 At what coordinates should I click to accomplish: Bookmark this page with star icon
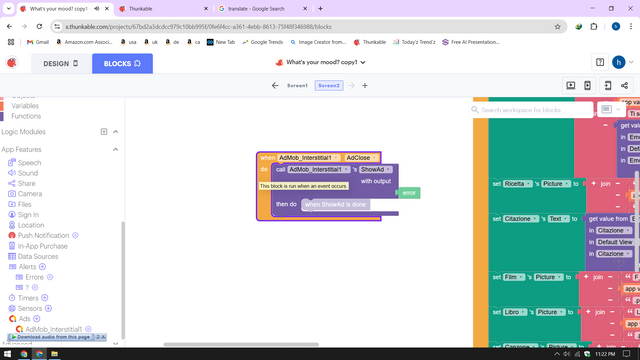pos(558,27)
